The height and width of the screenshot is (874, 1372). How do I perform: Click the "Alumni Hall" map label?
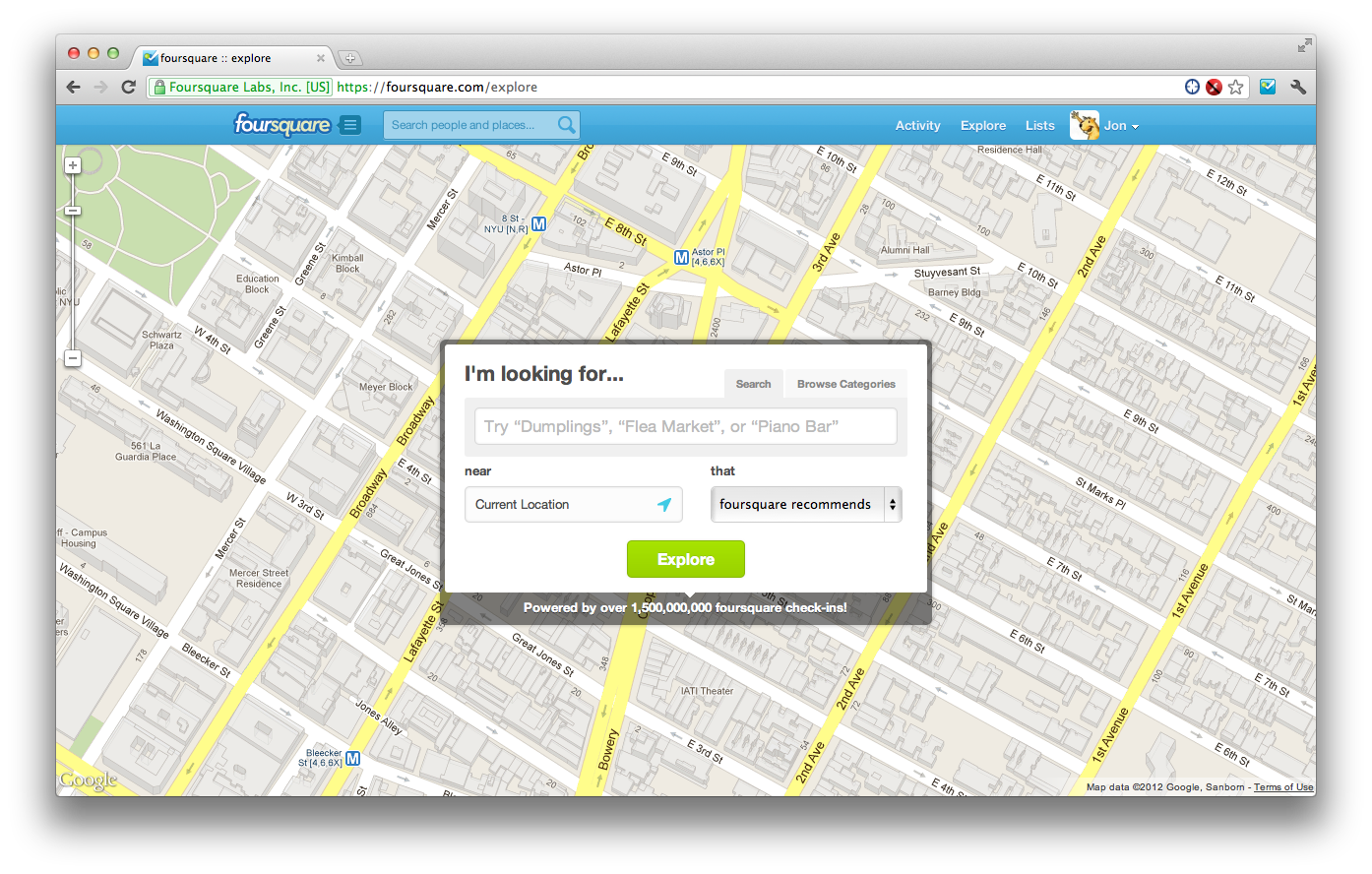click(904, 250)
